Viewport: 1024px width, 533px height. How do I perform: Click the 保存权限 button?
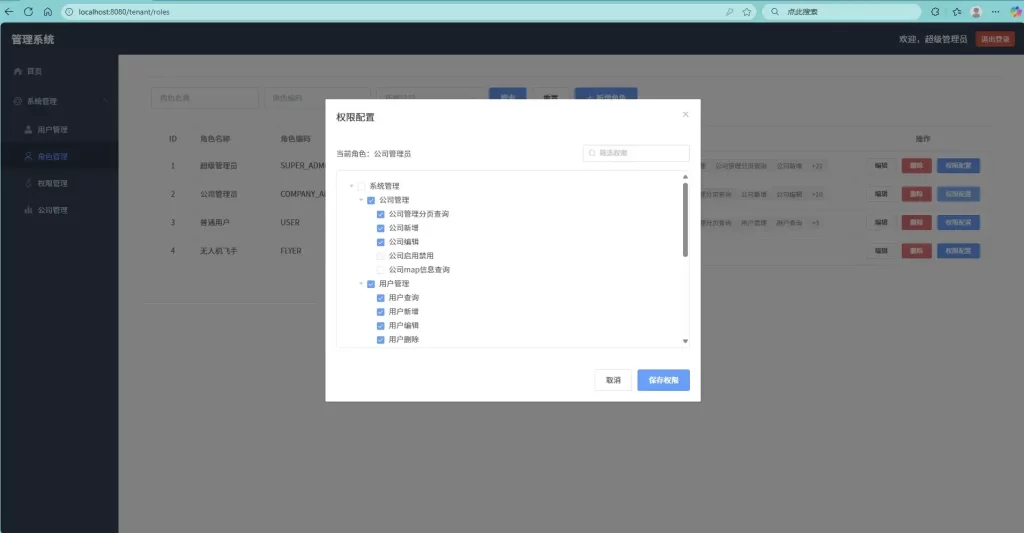[663, 380]
